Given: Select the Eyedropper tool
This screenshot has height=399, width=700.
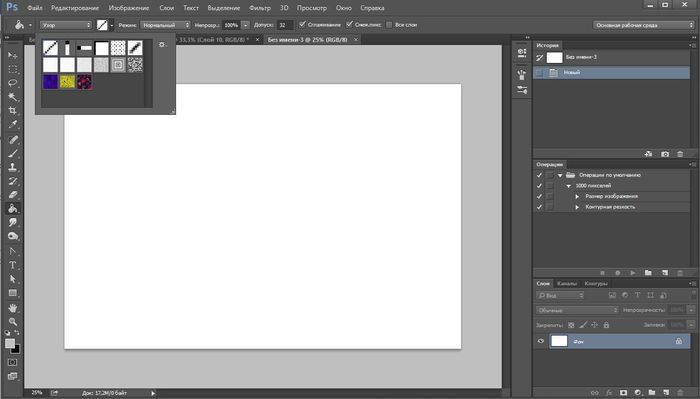Looking at the screenshot, I should point(12,125).
